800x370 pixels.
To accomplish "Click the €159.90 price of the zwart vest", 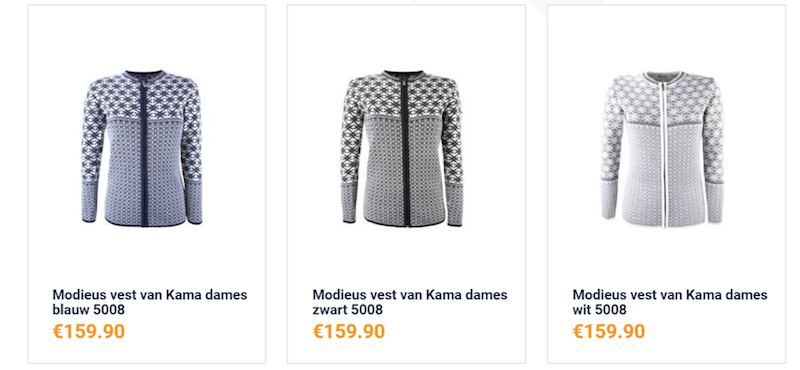I will click(x=349, y=332).
